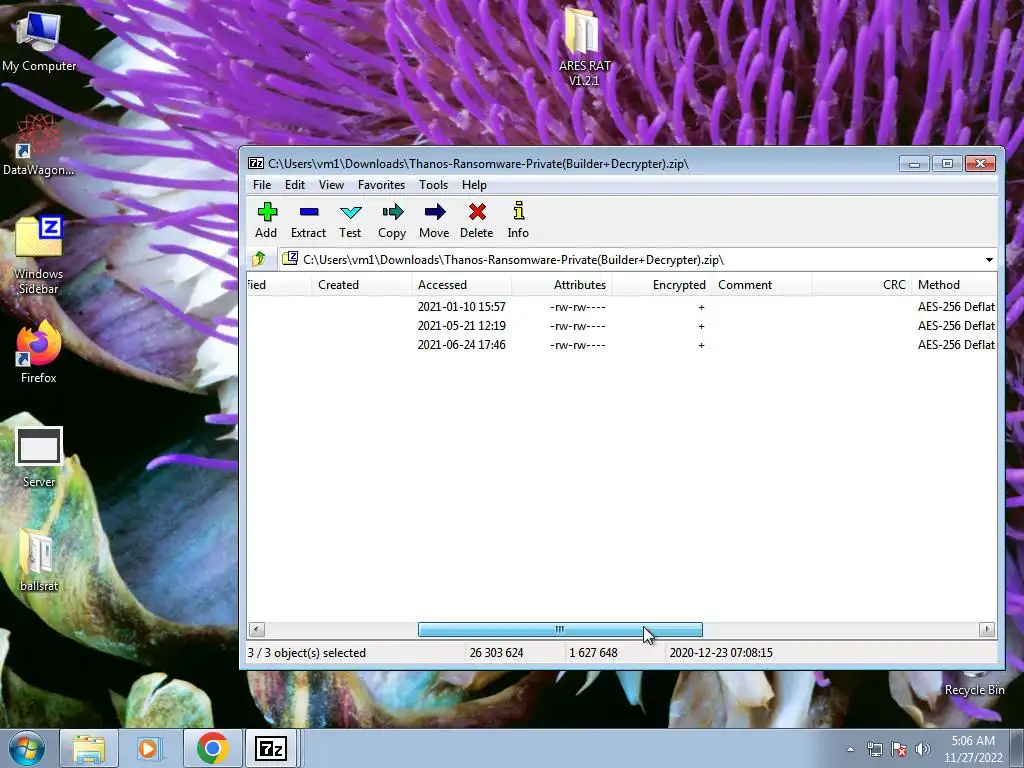Click the Info toolbar icon
1024x768 pixels.
pyautogui.click(x=518, y=220)
